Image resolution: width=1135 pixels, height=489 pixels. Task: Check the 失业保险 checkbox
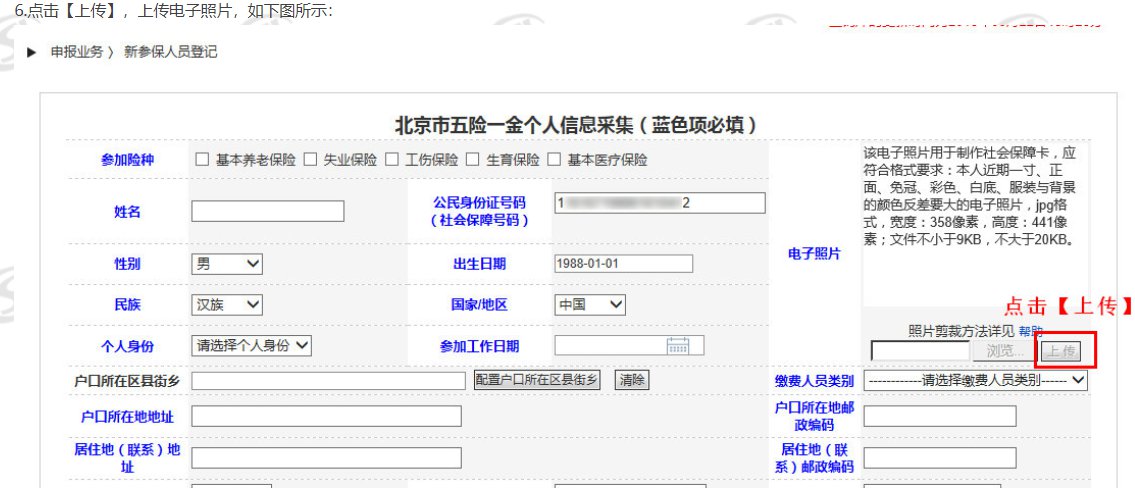click(310, 160)
